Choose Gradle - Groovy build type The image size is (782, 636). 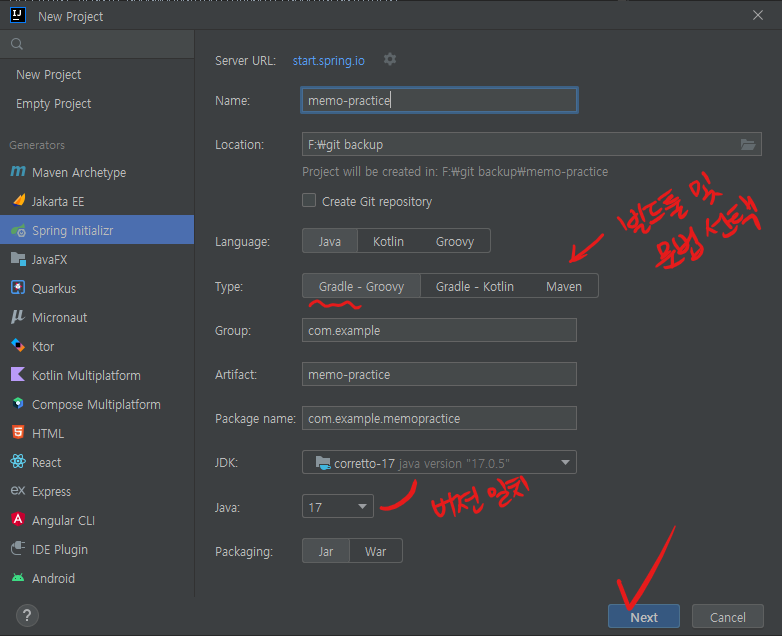(362, 286)
